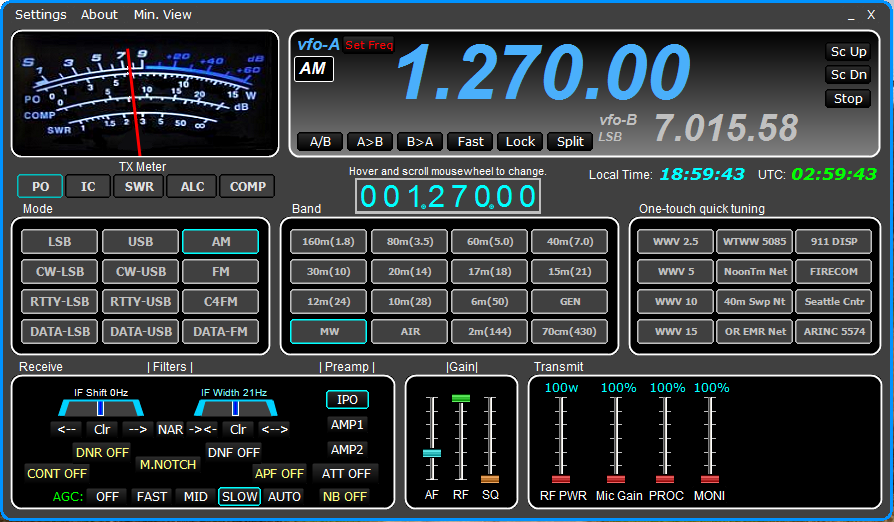Open the About menu
The height and width of the screenshot is (522, 894).
[x=99, y=15]
